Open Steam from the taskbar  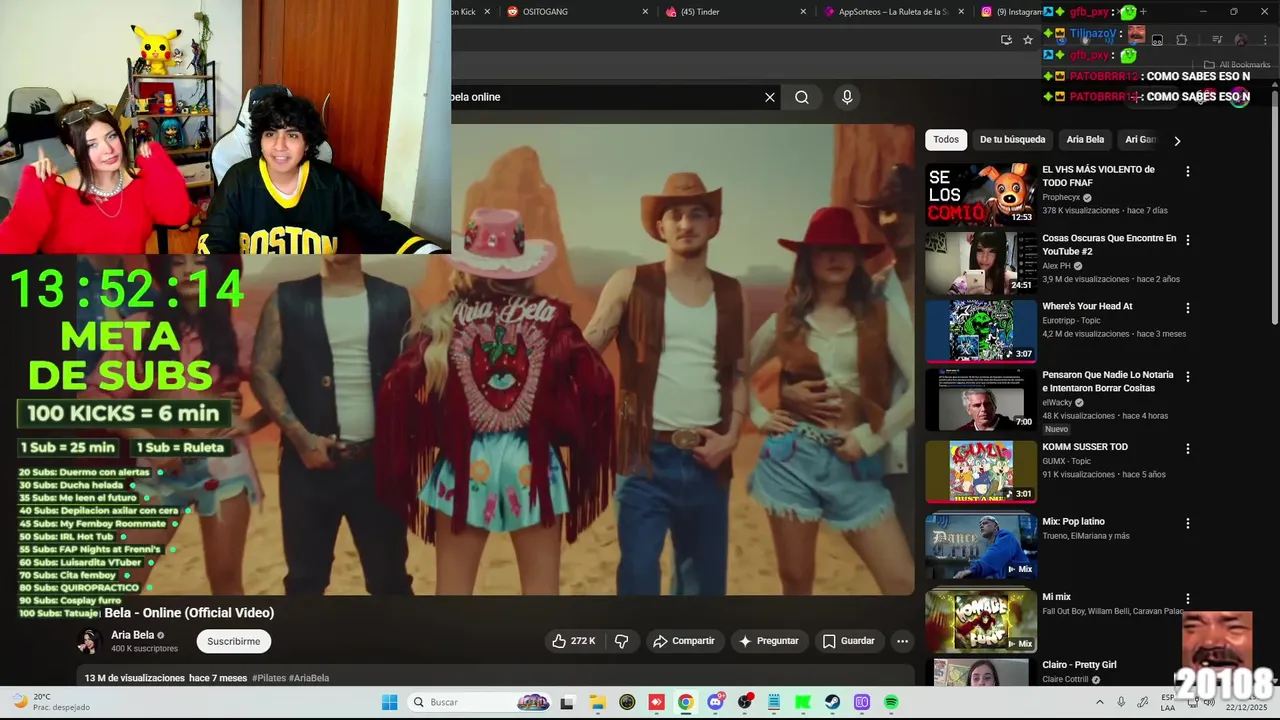click(832, 702)
